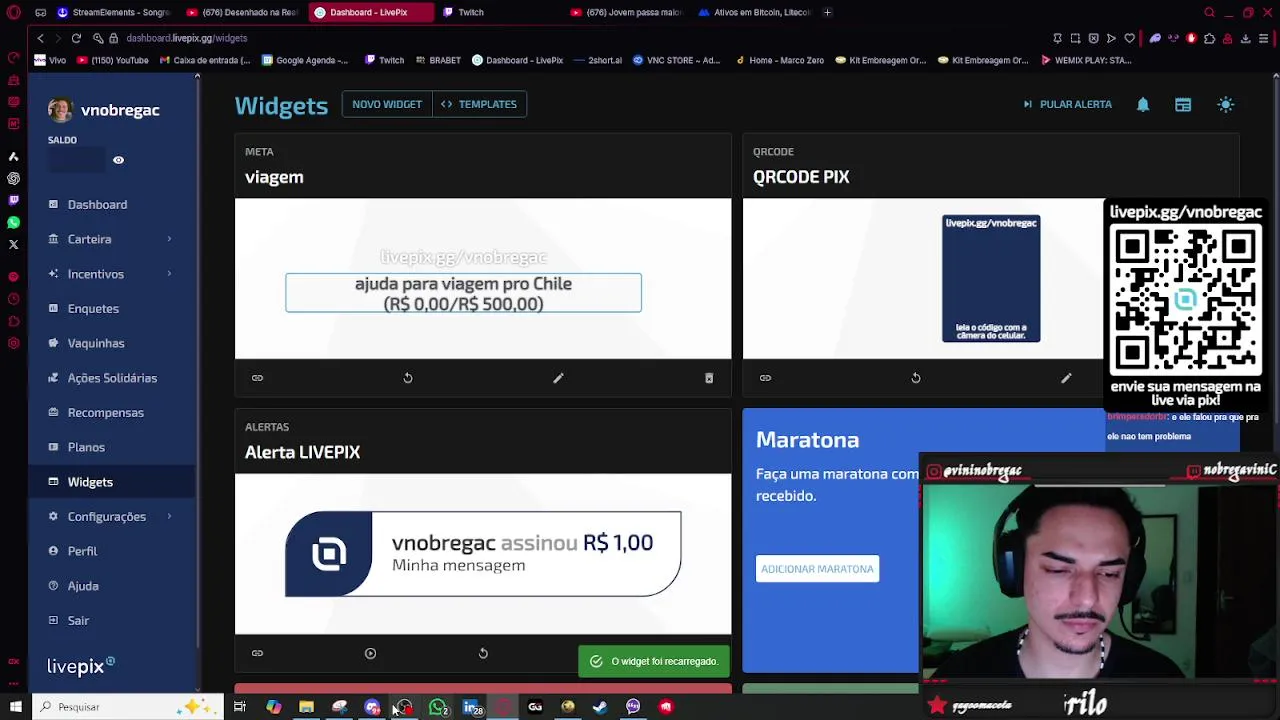Open Windows Start menu

(x=15, y=707)
